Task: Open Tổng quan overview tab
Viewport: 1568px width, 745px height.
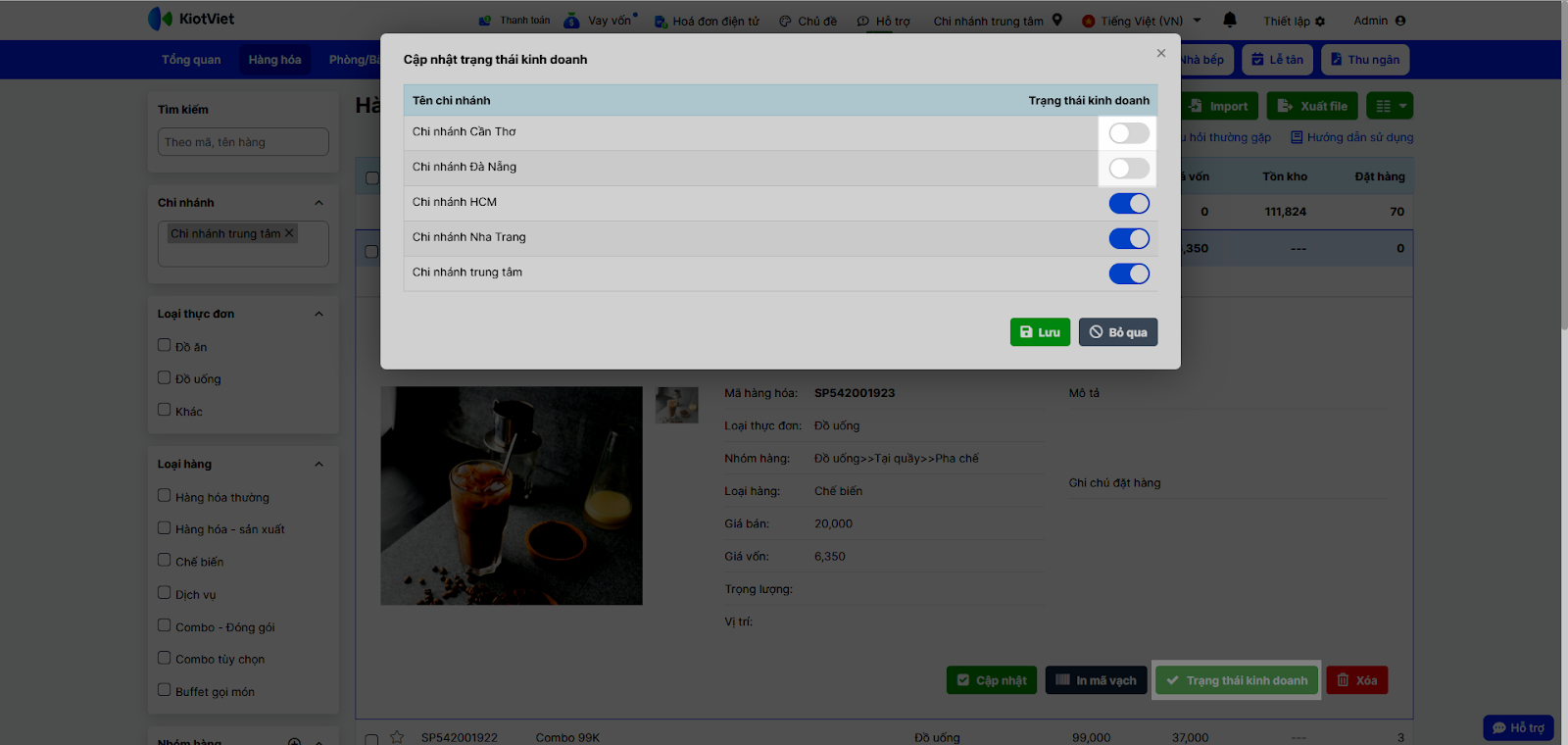Action: (x=191, y=60)
